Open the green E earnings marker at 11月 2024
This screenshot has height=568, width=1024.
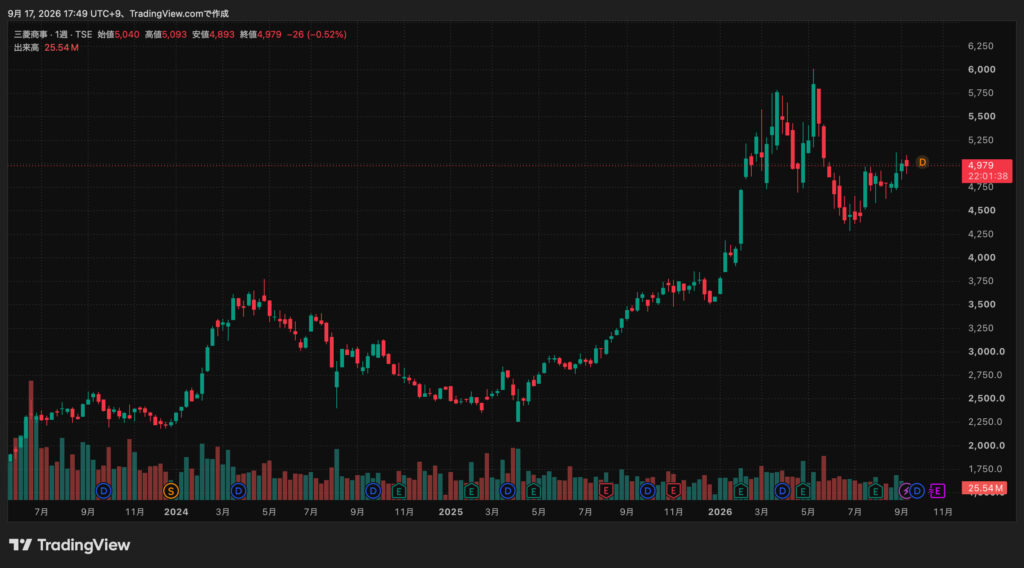coord(399,490)
